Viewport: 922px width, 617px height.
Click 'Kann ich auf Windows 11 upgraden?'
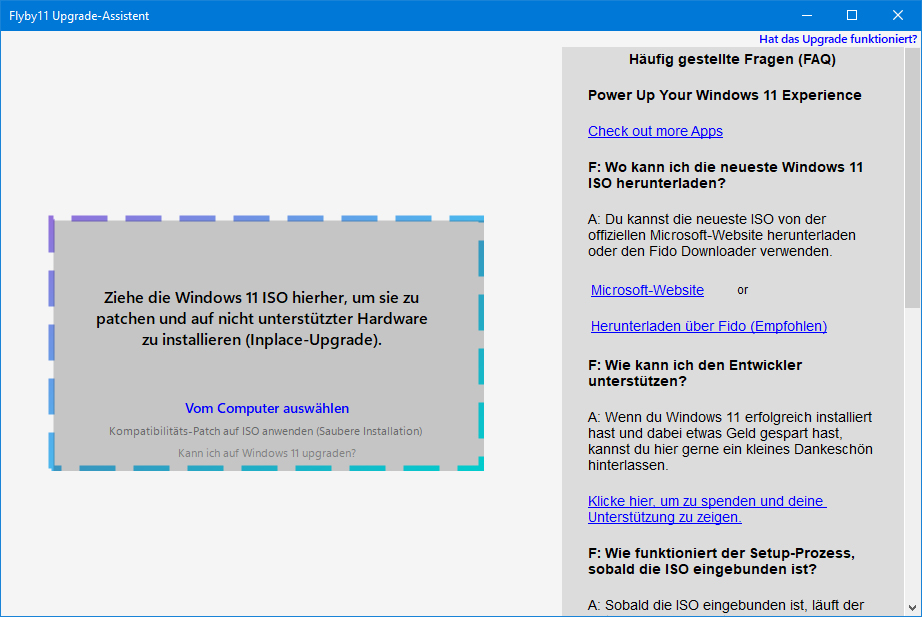pyautogui.click(x=267, y=453)
